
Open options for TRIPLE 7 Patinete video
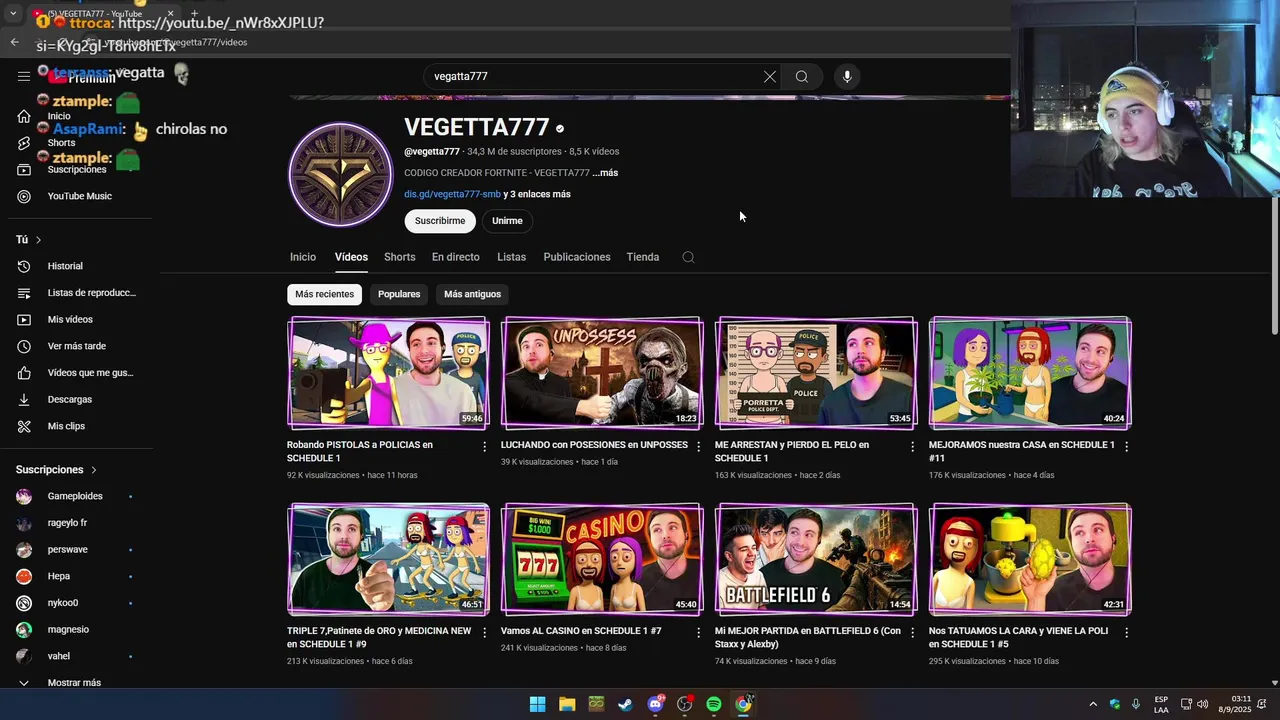[x=485, y=632]
